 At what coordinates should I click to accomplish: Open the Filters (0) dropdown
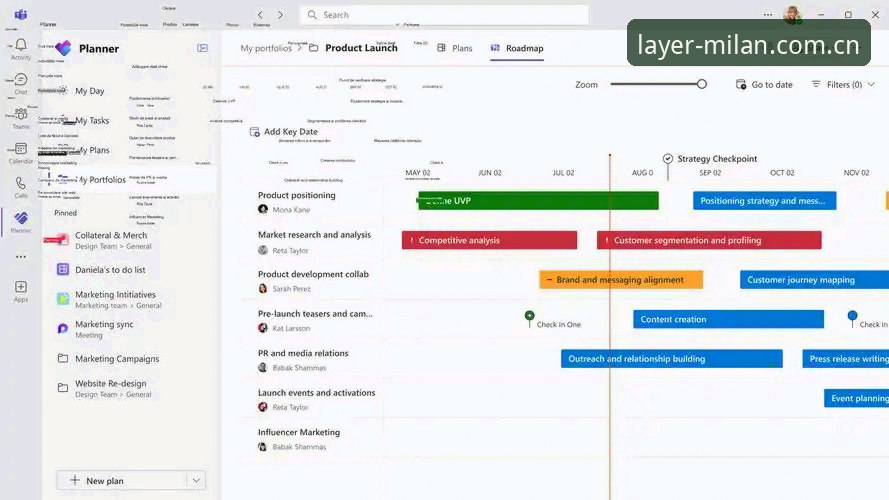[x=843, y=84]
